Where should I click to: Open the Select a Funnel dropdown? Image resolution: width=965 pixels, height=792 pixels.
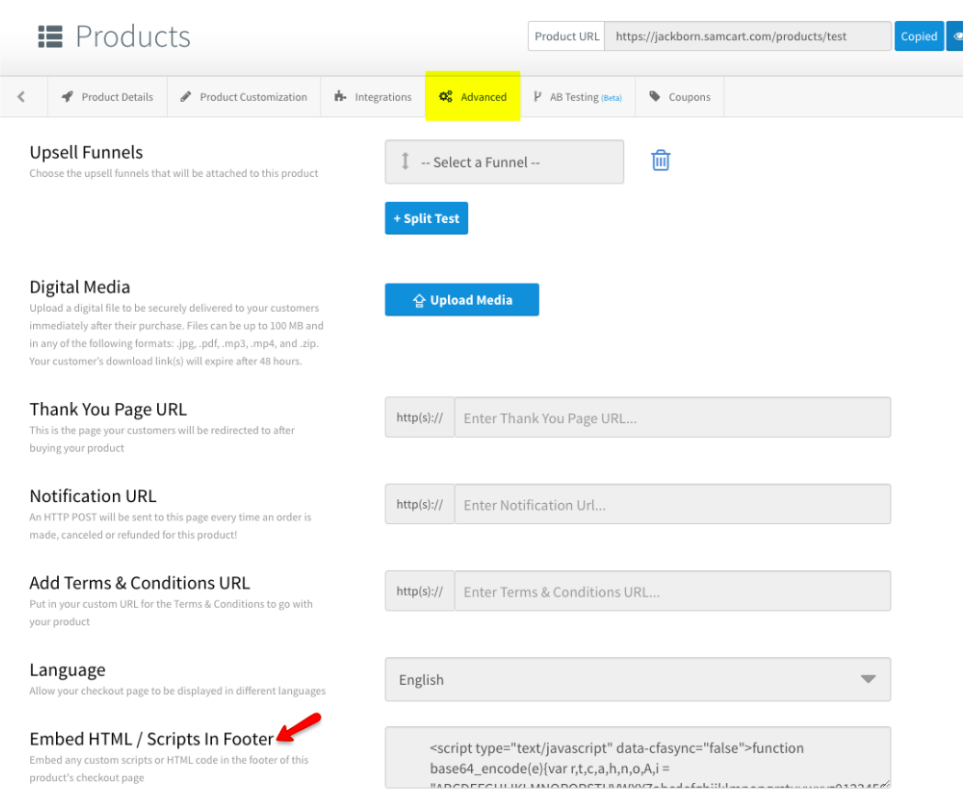pos(504,162)
